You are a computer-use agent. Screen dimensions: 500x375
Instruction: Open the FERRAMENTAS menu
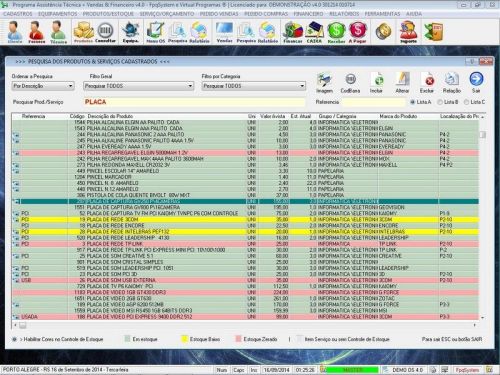click(382, 14)
